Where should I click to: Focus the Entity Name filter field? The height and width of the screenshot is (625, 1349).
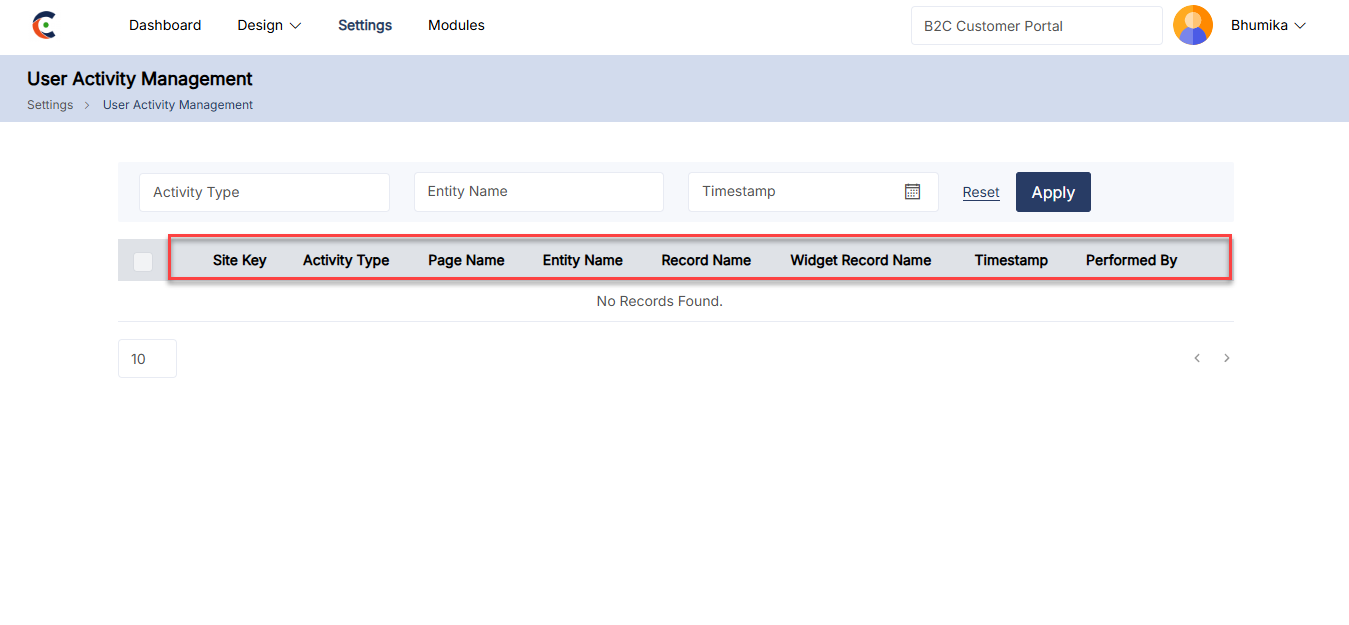[x=538, y=192]
